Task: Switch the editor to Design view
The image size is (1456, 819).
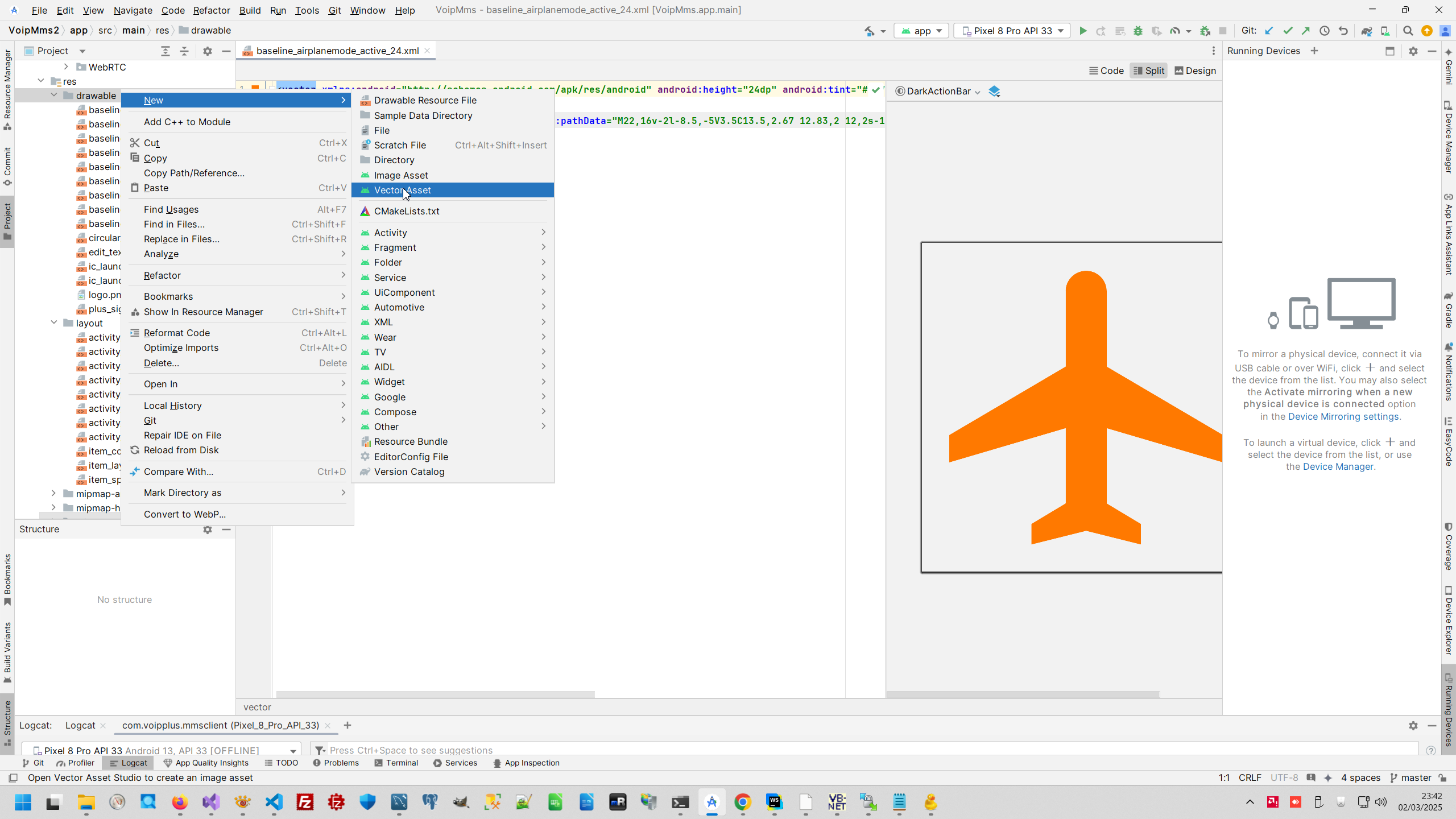Action: point(1195,71)
